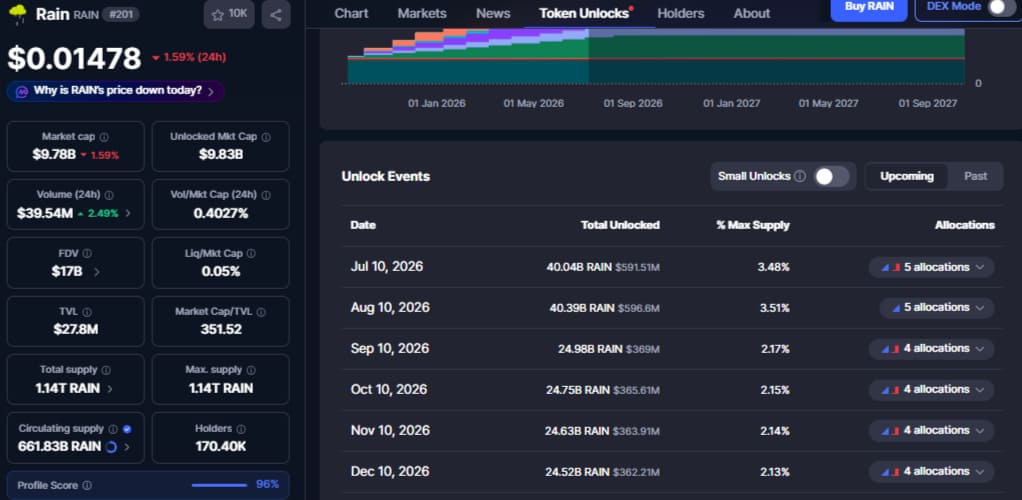
Task: Expand the Dec 10, 2026 allocations dropdown
Action: pos(931,471)
